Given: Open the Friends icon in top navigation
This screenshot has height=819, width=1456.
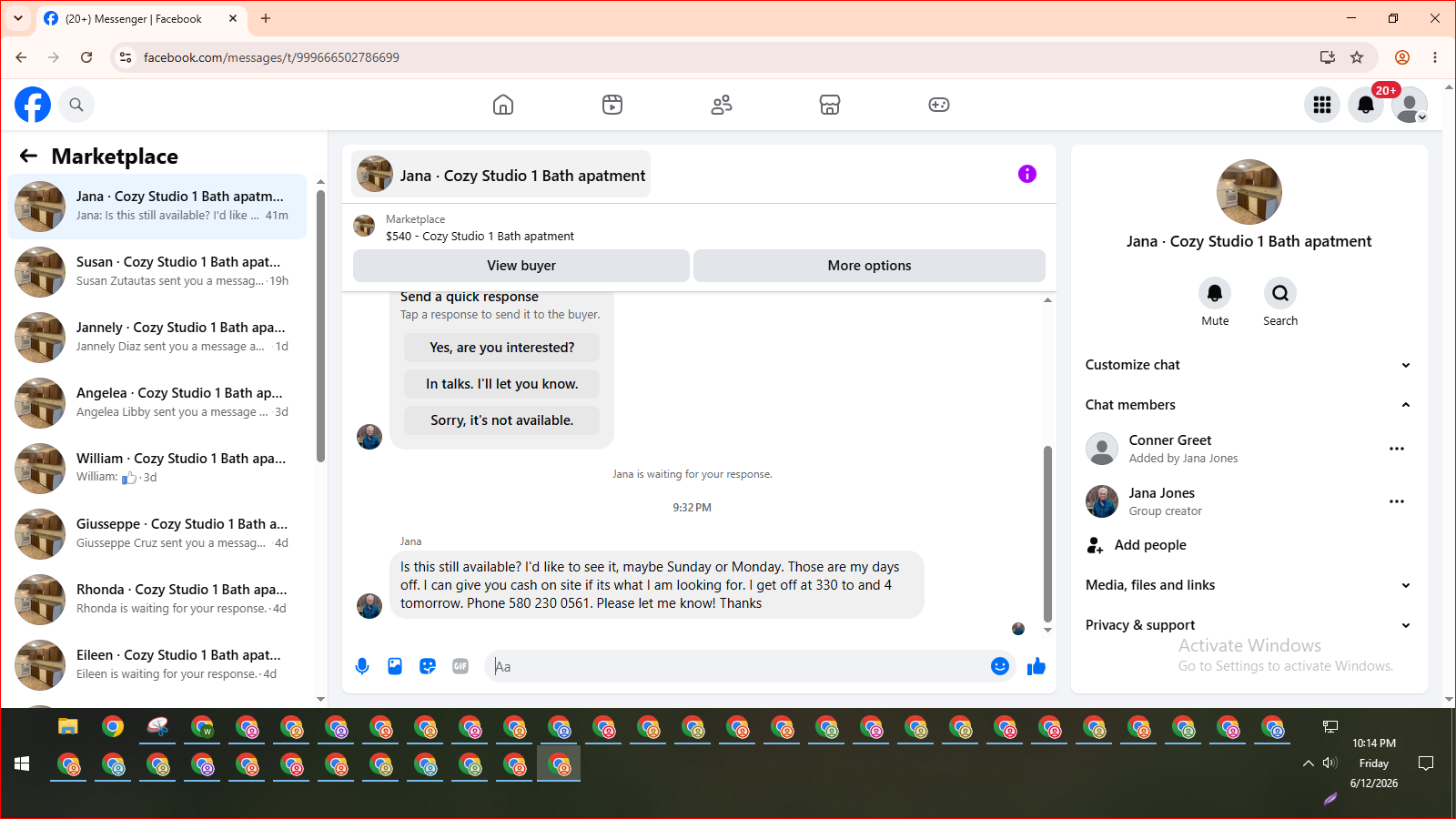Looking at the screenshot, I should (722, 105).
